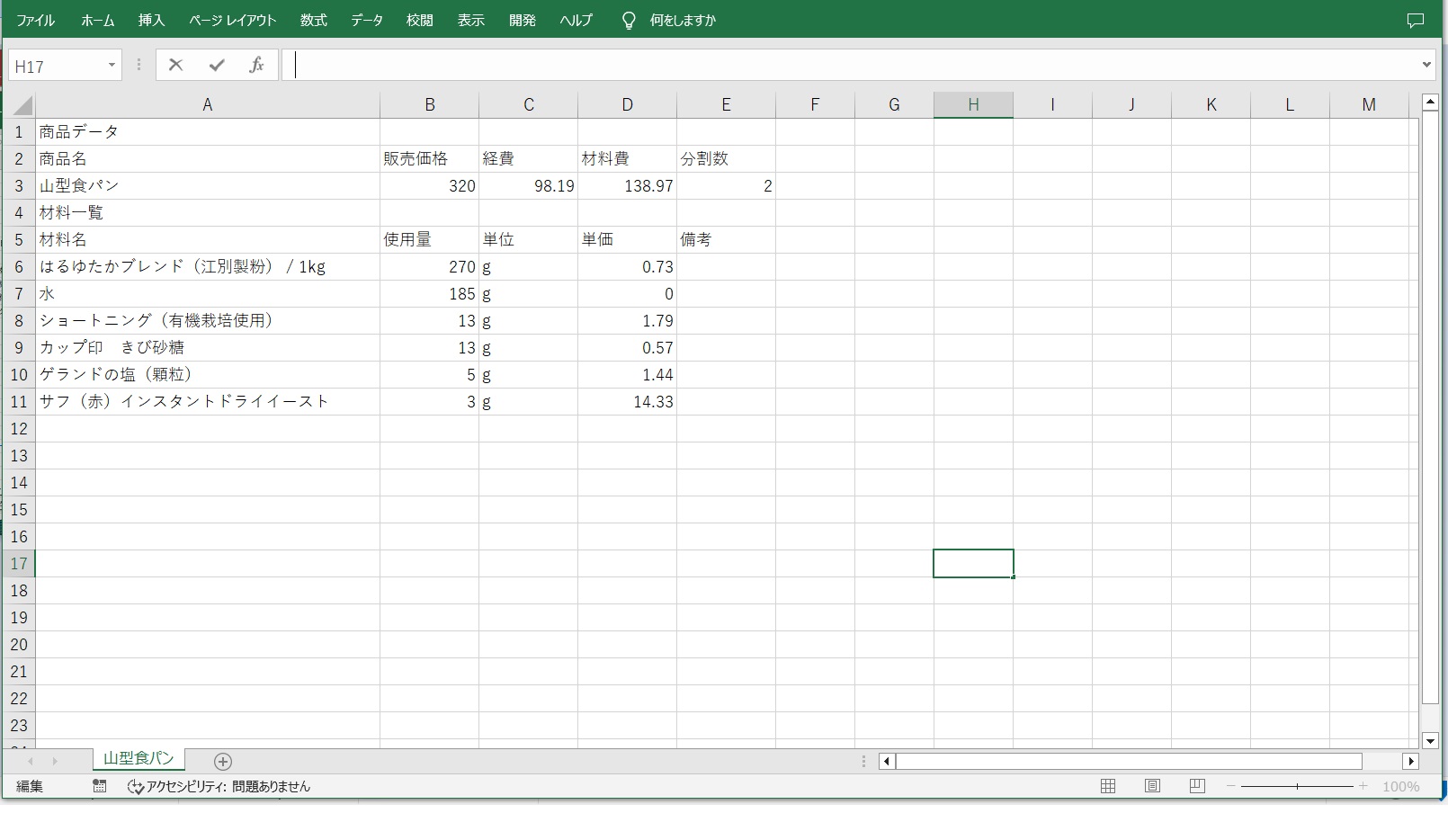Select column H header

pos(973,105)
